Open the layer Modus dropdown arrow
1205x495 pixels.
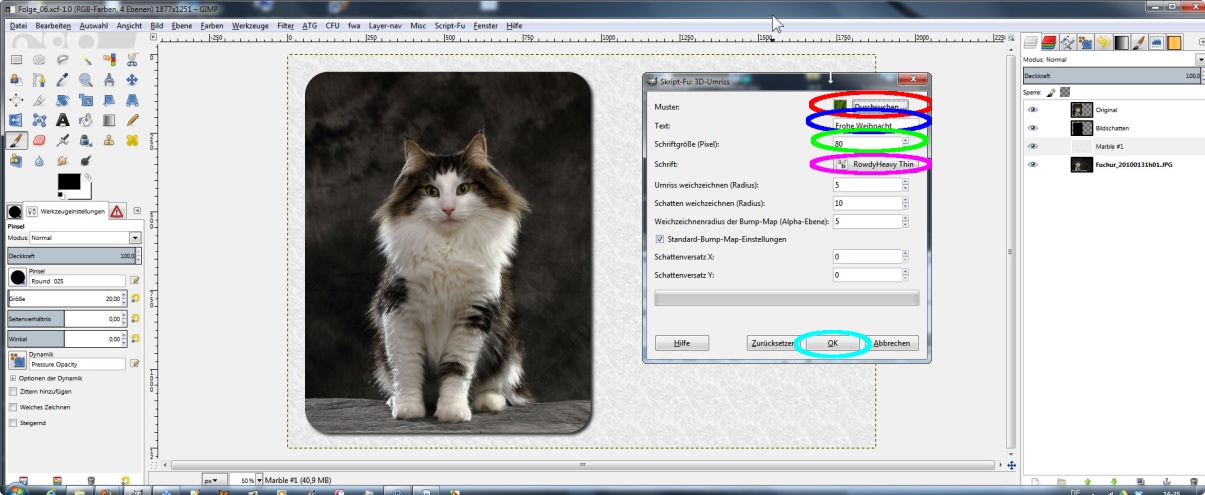(1200, 60)
